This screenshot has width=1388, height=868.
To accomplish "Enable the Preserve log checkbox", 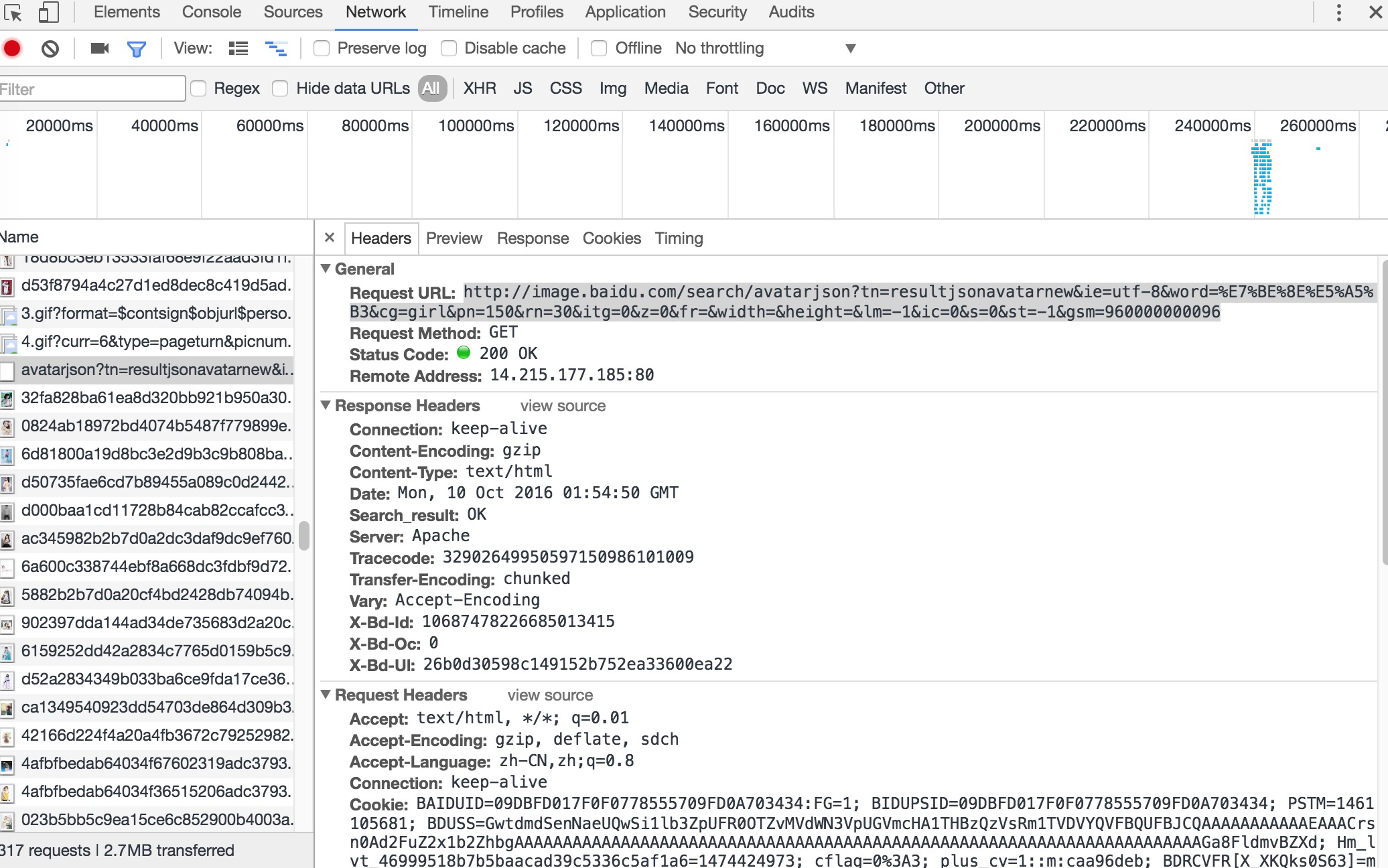I will coord(322,48).
